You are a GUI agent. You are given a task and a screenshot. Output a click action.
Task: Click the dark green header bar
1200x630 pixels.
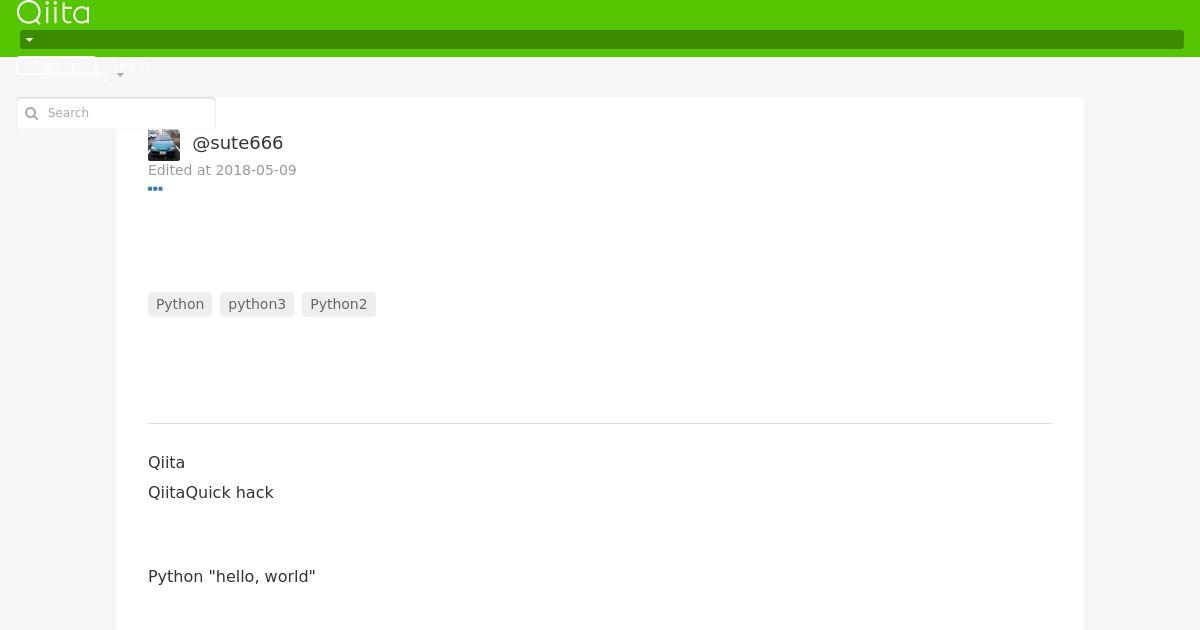602,40
